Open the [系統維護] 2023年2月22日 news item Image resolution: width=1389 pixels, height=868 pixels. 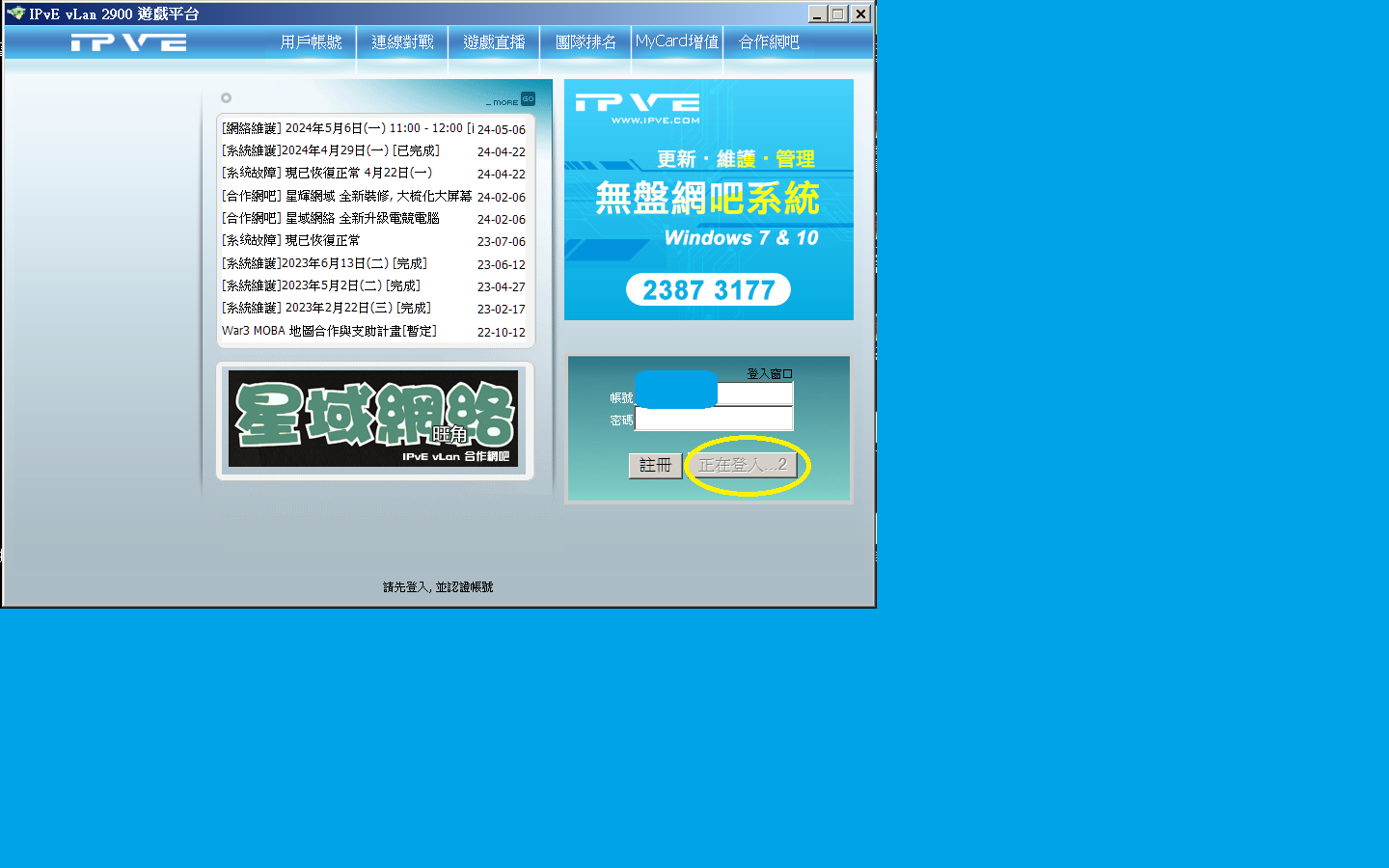click(x=326, y=308)
